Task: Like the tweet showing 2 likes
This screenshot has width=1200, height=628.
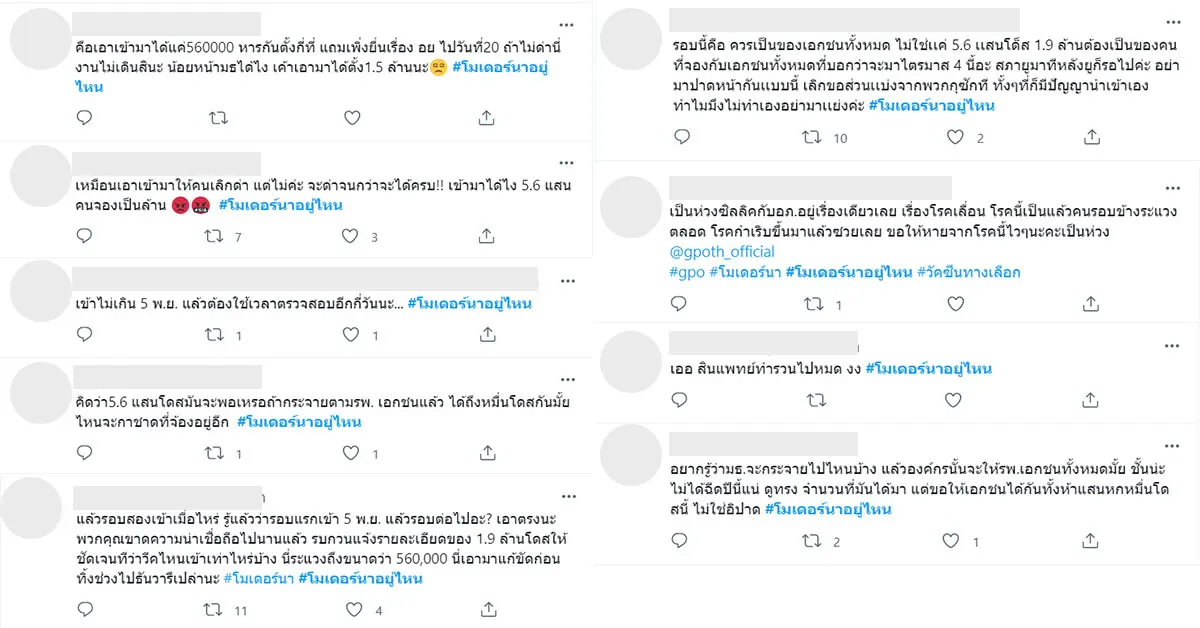Action: (x=950, y=138)
